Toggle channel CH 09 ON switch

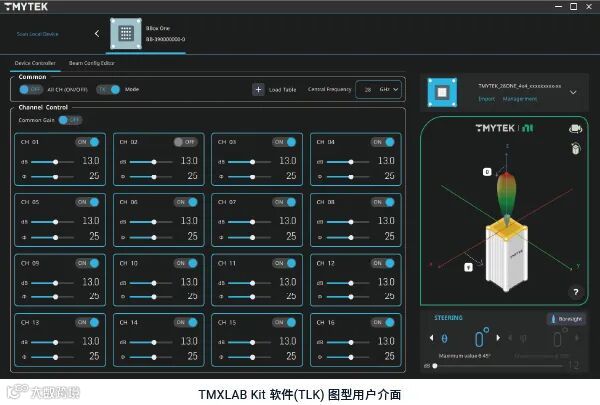coord(87,263)
